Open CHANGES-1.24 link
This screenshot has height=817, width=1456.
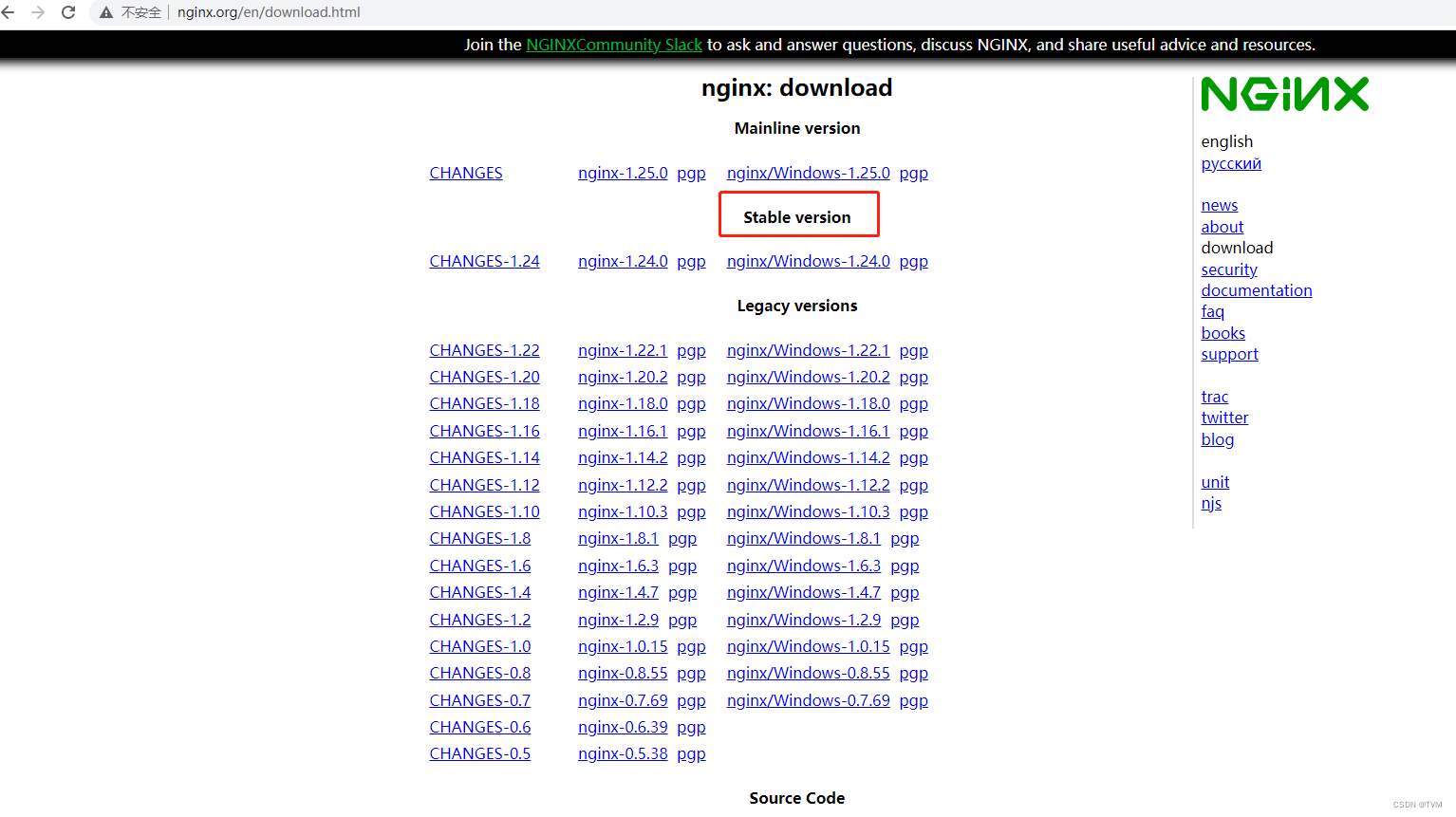484,261
